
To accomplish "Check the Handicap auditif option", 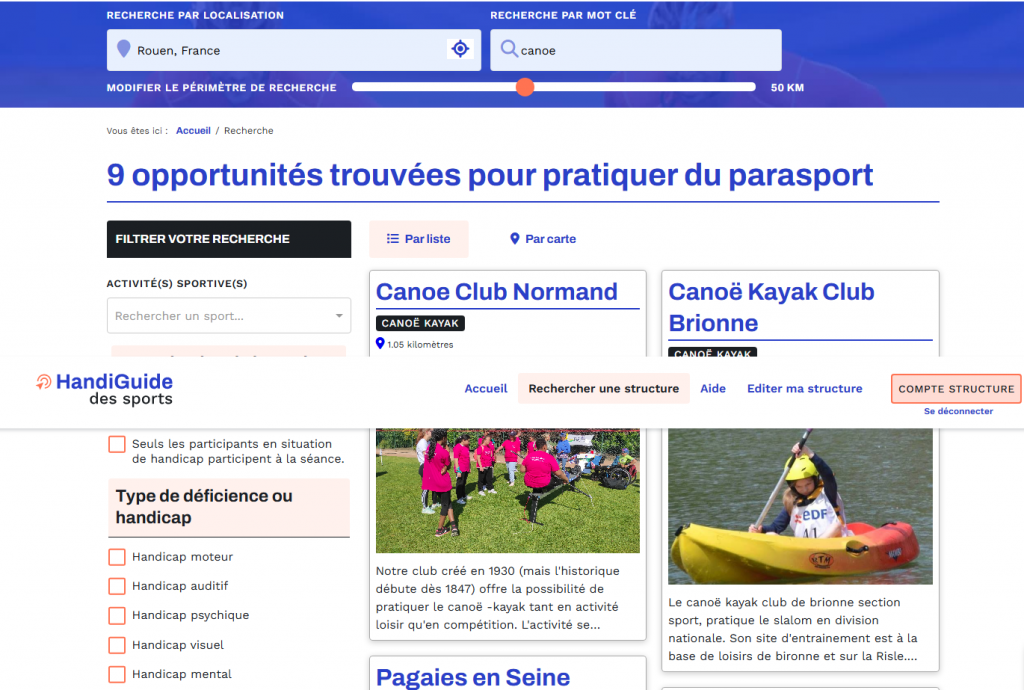I will [x=117, y=586].
